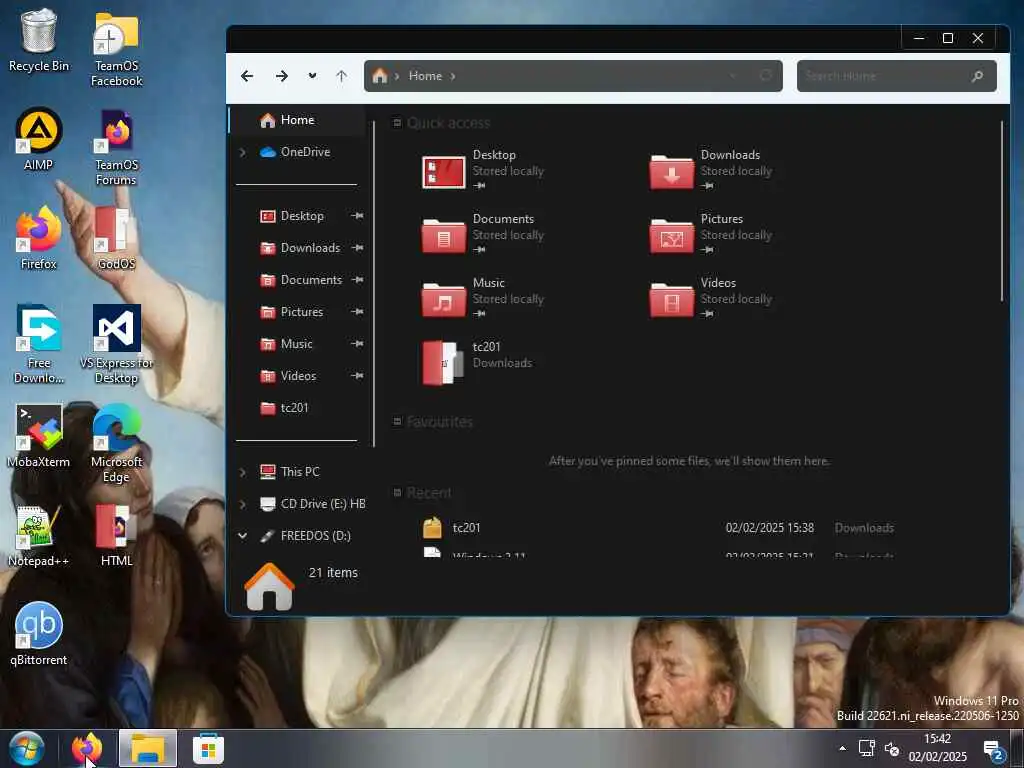The height and width of the screenshot is (768, 1024).
Task: Launch MobaXterm from the desktop
Action: [x=39, y=436]
